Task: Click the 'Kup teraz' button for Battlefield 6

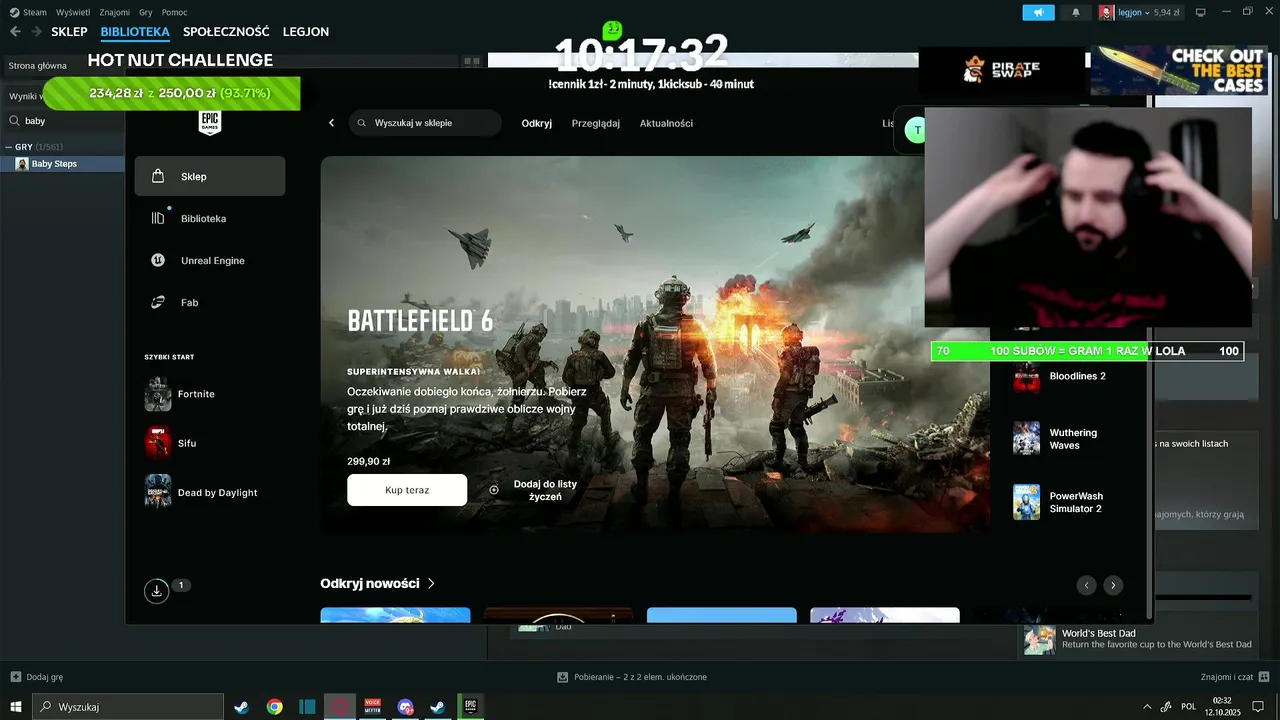Action: coord(407,490)
